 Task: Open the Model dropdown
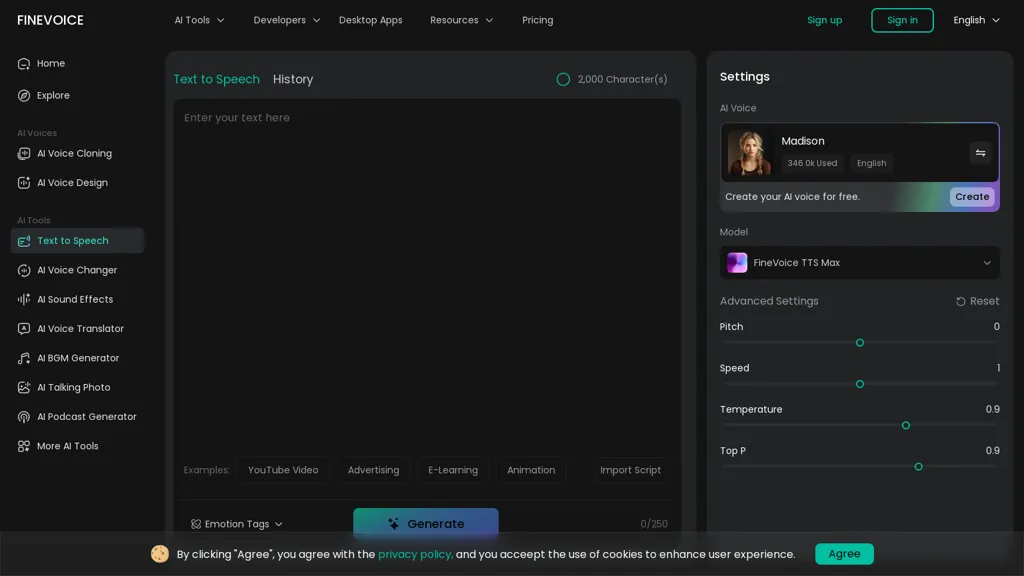pyautogui.click(x=859, y=263)
